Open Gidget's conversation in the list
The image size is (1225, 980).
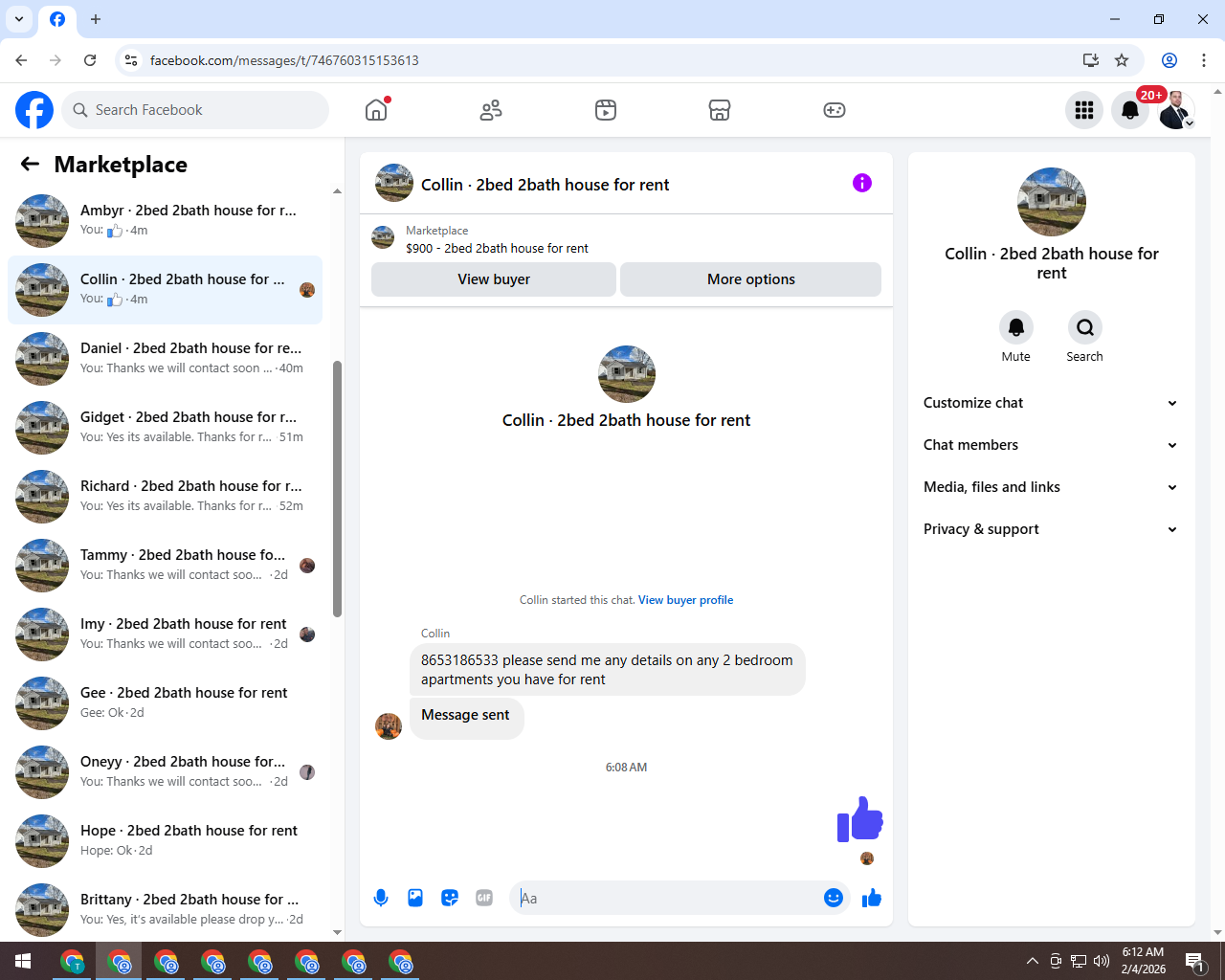tap(165, 428)
